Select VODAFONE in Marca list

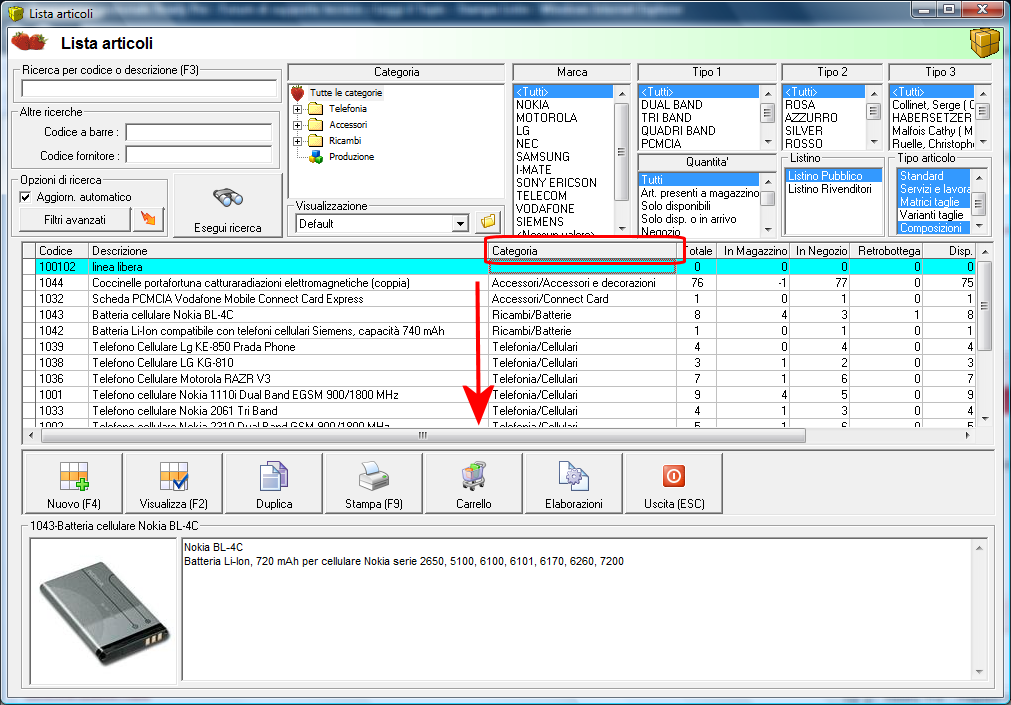click(564, 208)
